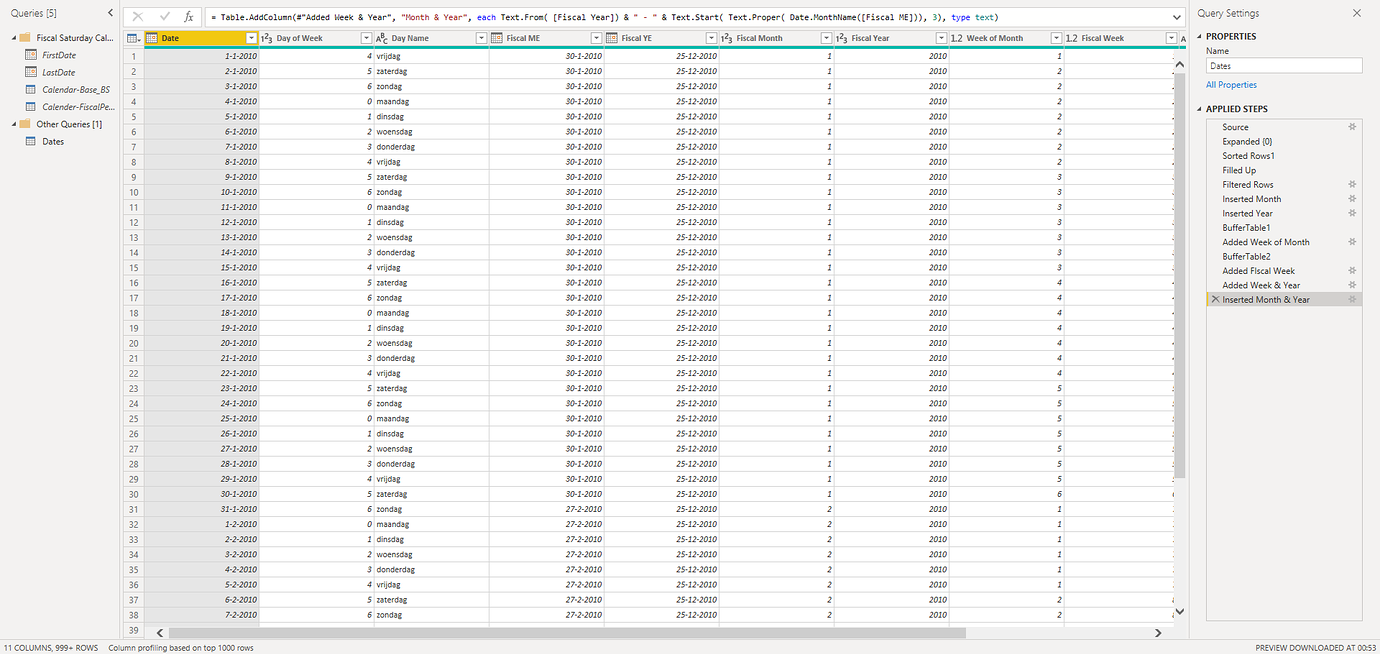
Task: Click the Date cell 1-2-2010
Action: [x=202, y=524]
